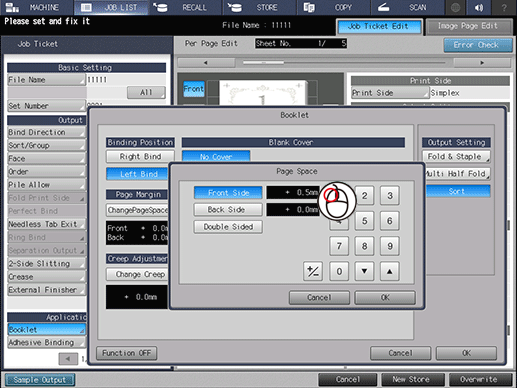Click the globe icon in top bar
This screenshot has width=517, height=388.
[x=455, y=7]
